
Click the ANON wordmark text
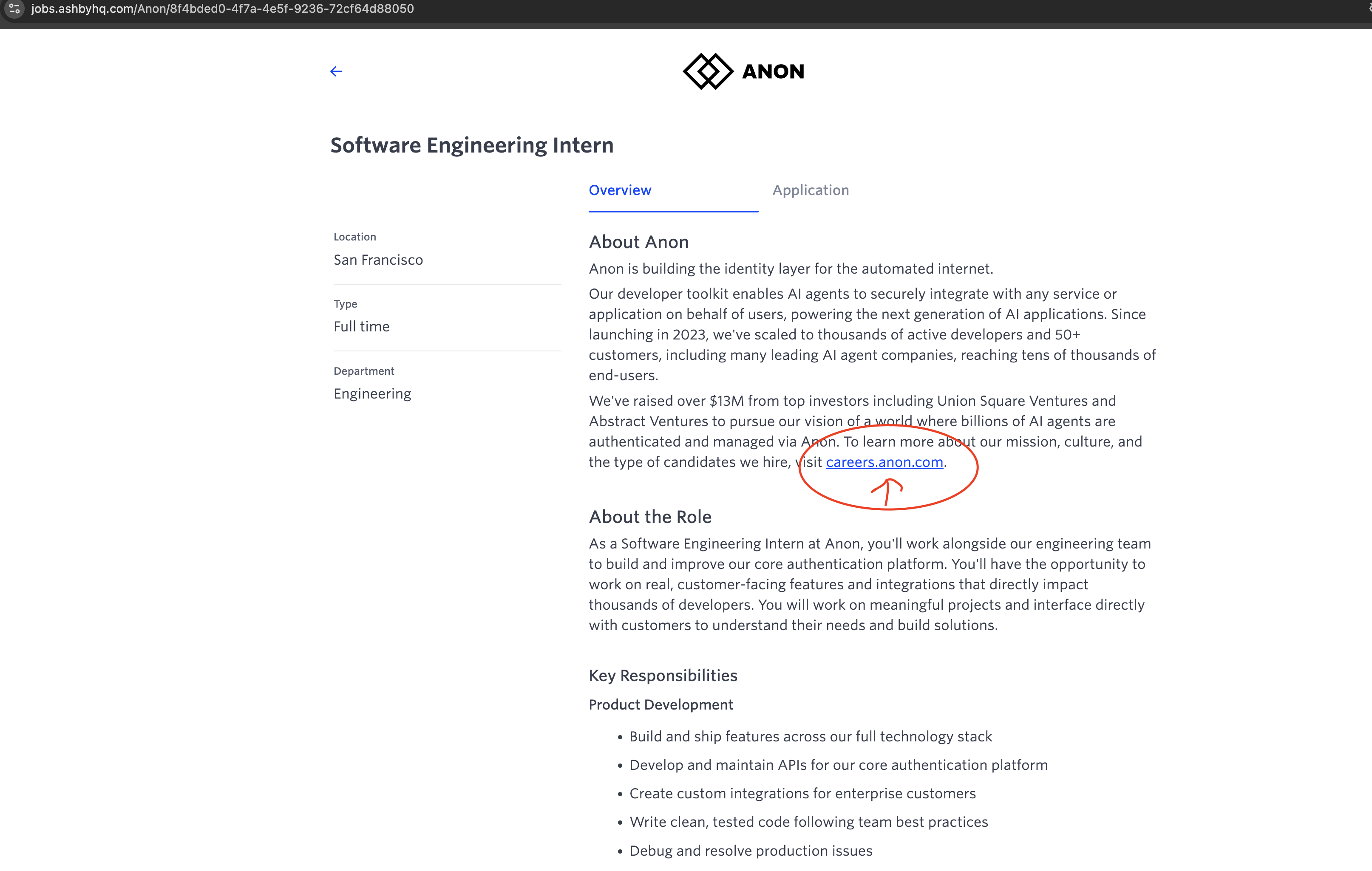click(x=773, y=72)
